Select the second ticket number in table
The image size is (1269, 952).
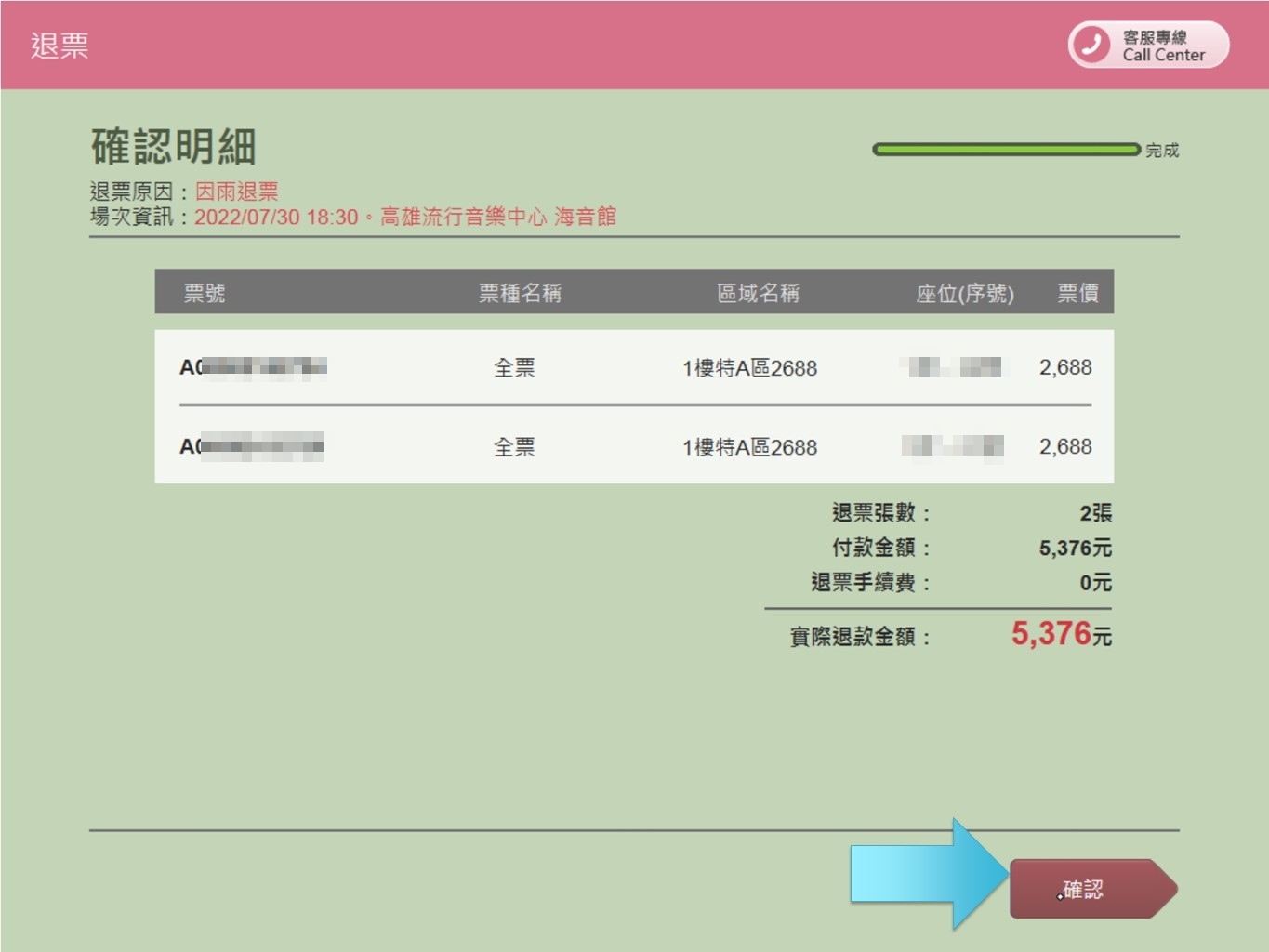pyautogui.click(x=251, y=447)
